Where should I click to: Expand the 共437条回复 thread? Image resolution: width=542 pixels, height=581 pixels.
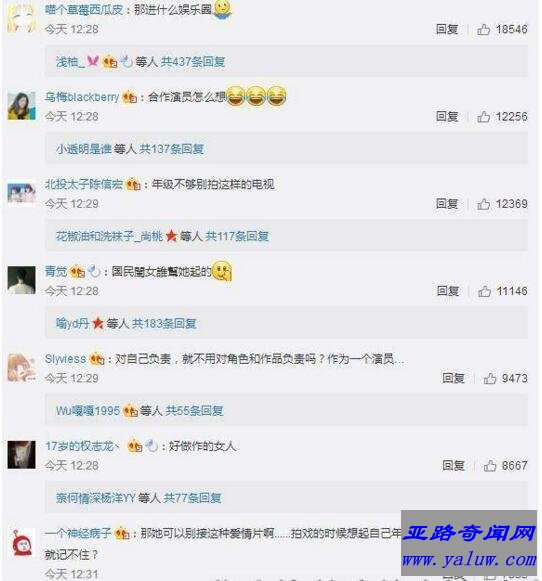point(193,62)
